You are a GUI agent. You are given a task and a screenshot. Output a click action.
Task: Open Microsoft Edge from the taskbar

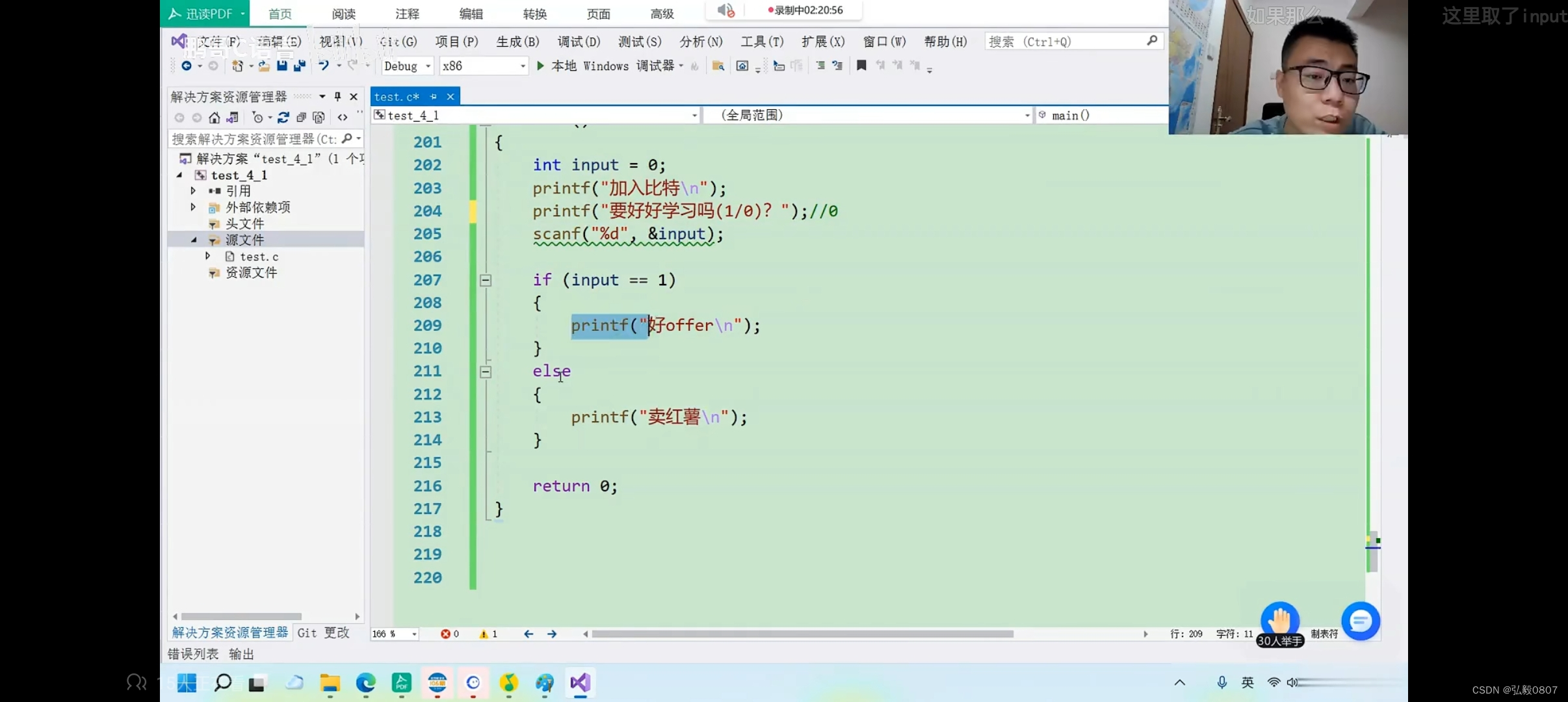(365, 682)
